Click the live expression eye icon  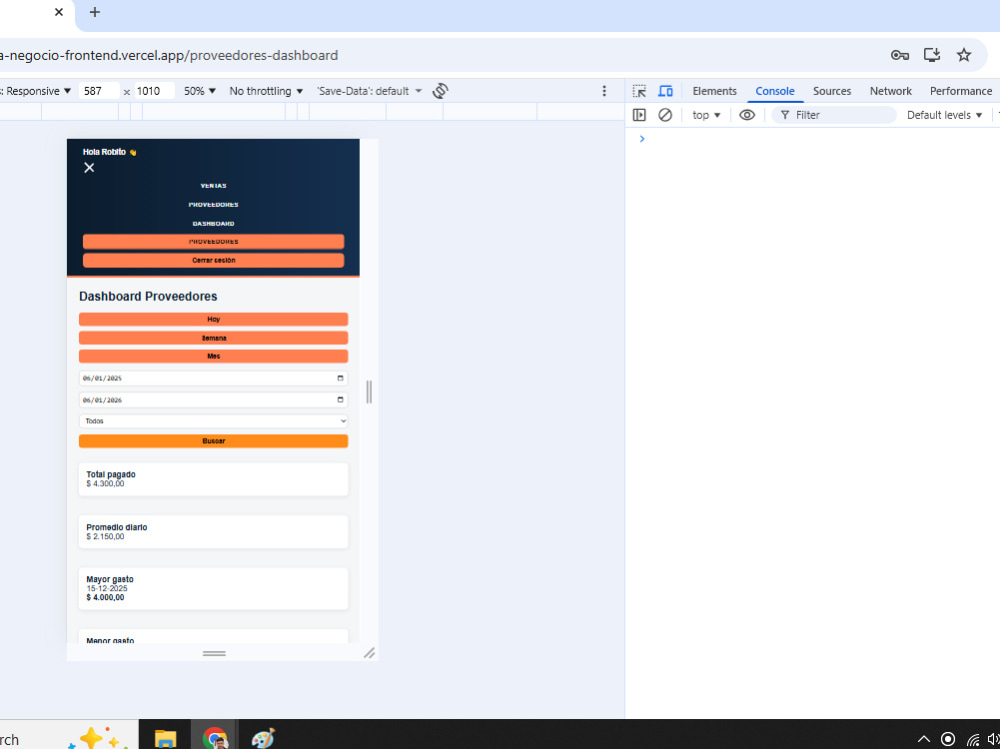pyautogui.click(x=747, y=115)
